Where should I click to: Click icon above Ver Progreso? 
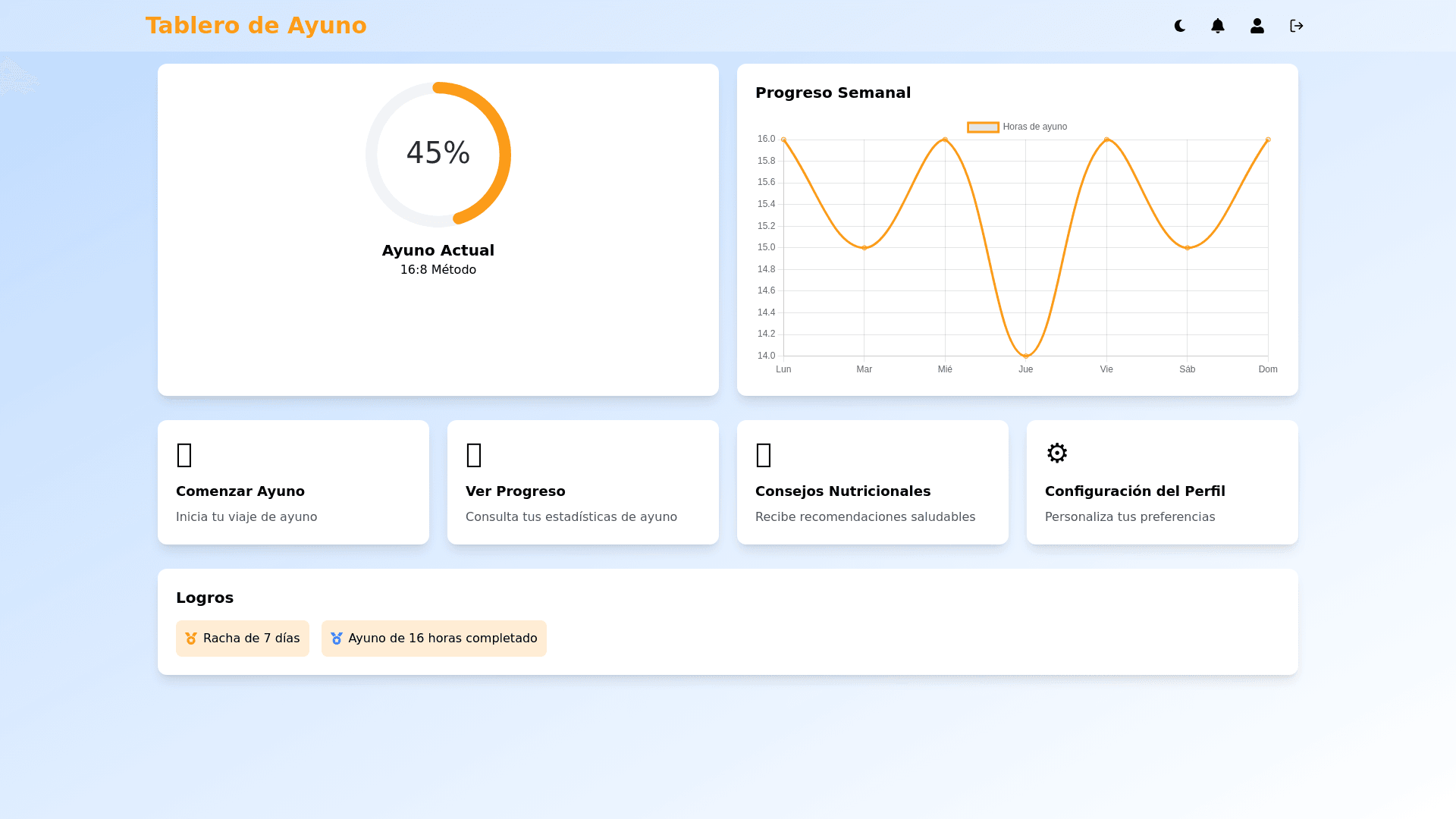474,455
